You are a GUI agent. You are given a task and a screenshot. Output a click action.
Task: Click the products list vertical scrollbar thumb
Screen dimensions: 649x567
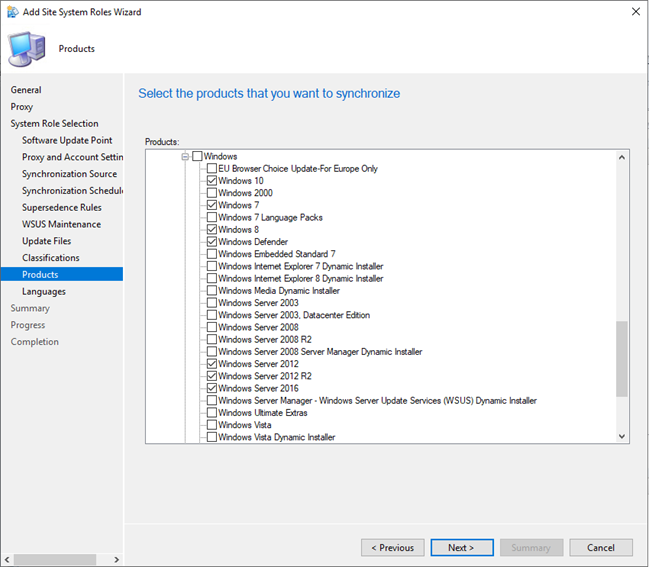pos(622,359)
